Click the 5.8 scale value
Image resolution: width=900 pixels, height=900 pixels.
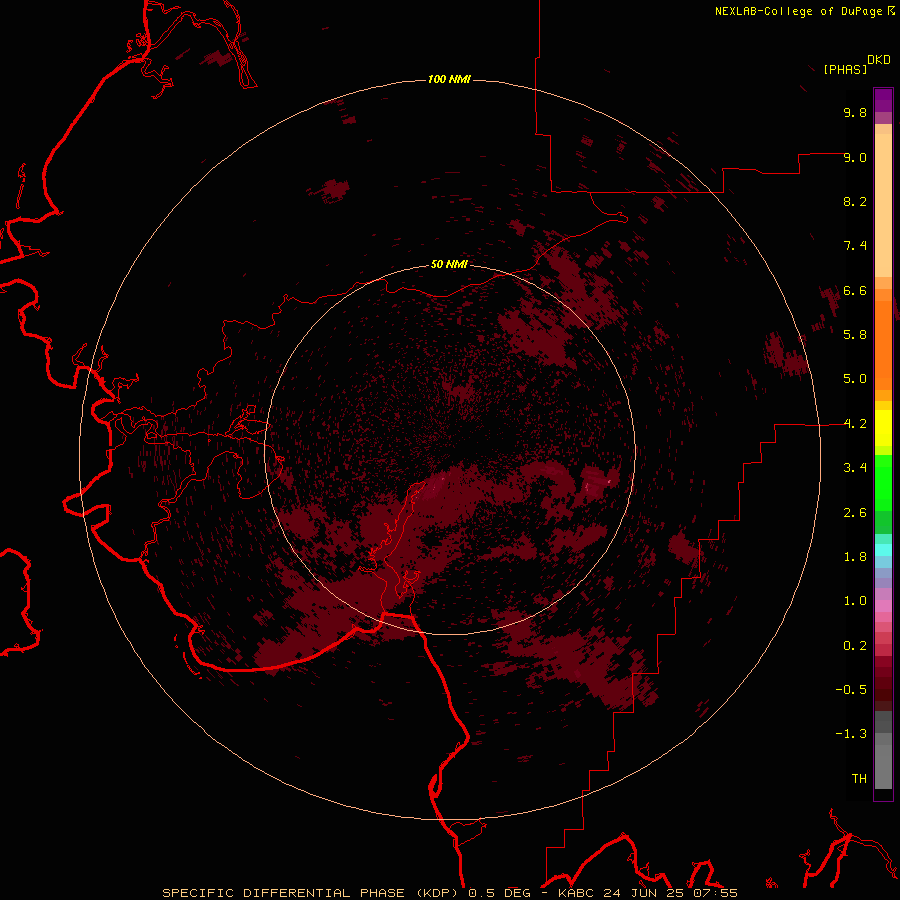(855, 335)
